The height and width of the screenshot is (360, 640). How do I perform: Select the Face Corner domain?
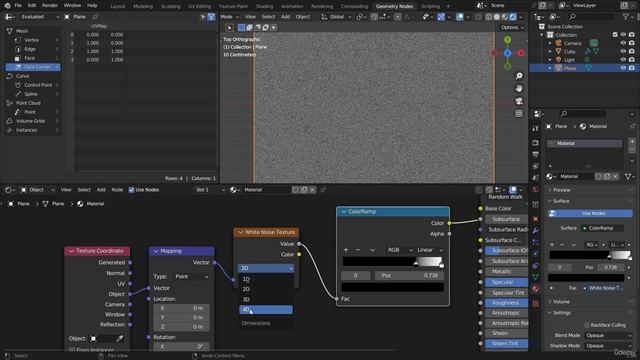click(33, 67)
